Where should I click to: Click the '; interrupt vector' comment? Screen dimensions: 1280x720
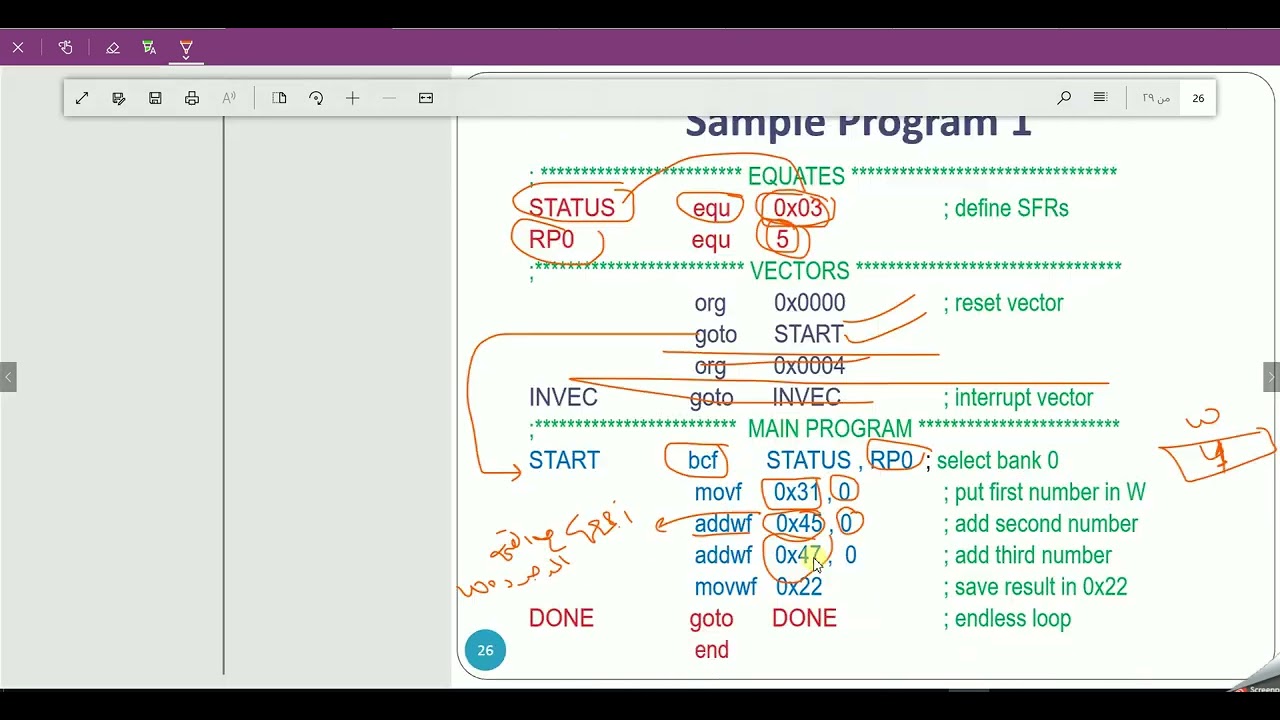1018,398
